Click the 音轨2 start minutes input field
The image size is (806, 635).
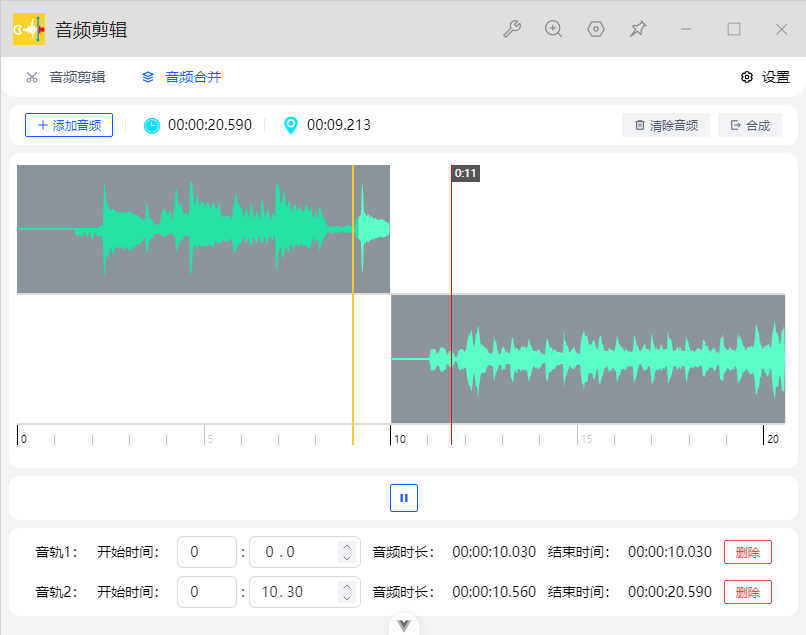pos(207,592)
